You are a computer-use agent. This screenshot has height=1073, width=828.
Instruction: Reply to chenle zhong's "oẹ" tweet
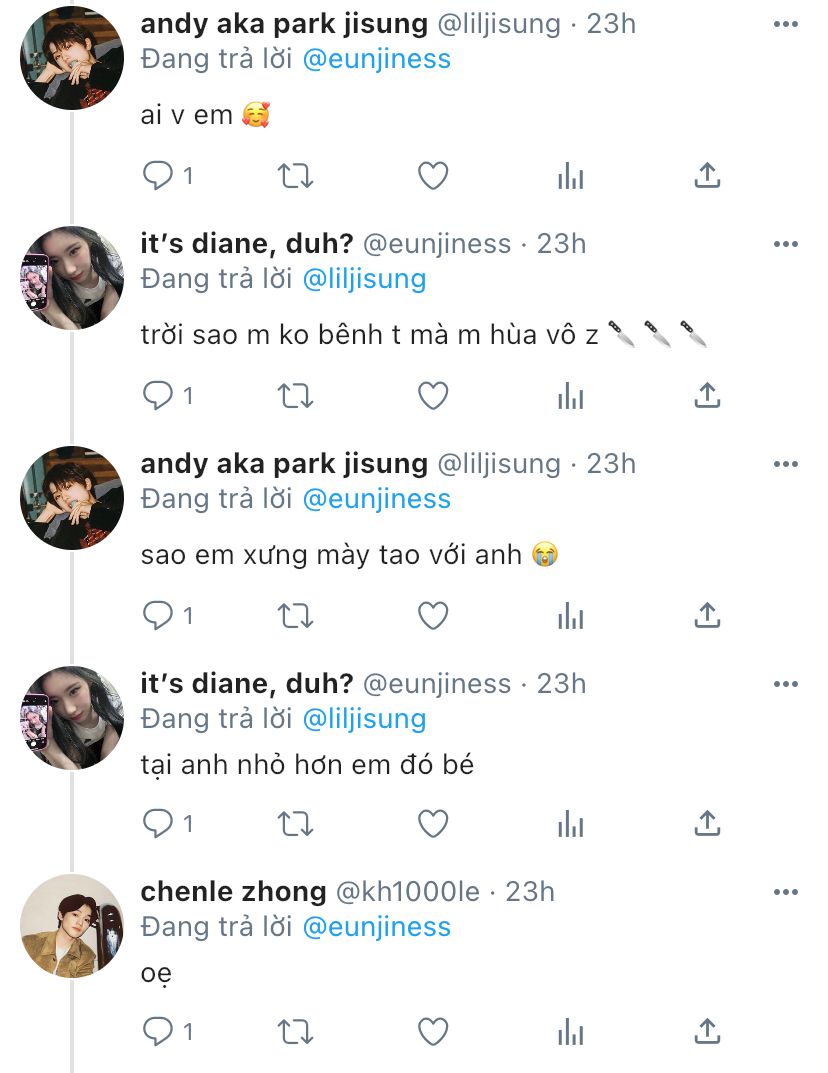(x=158, y=1030)
